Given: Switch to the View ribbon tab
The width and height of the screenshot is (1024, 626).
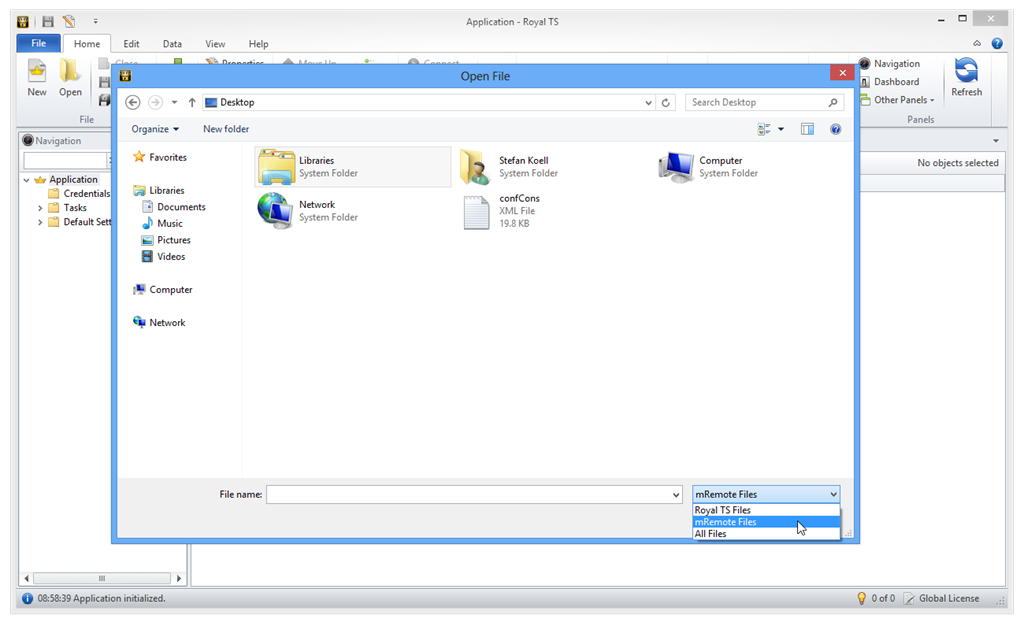Looking at the screenshot, I should 215,44.
